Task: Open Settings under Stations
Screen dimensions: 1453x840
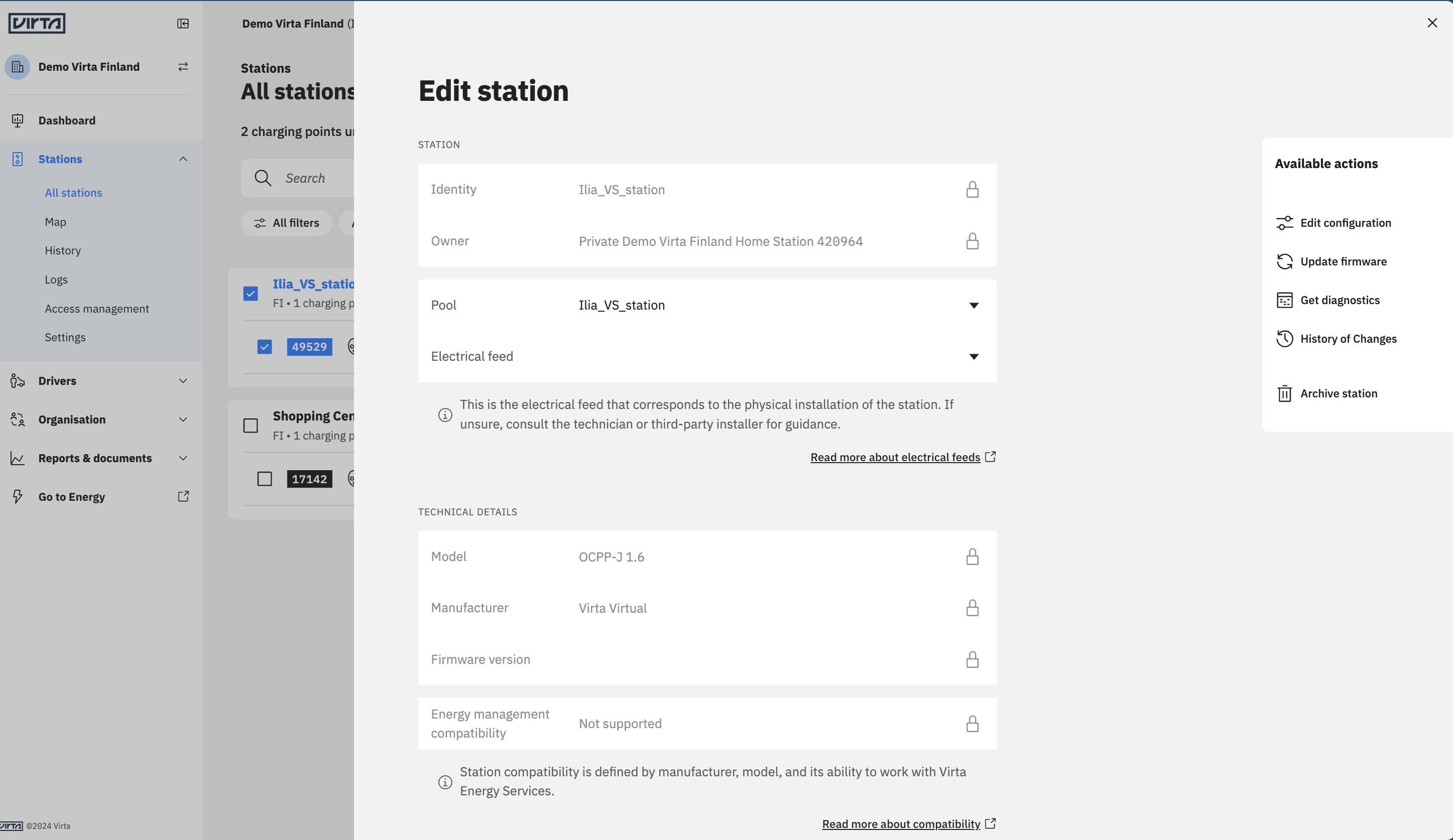Action: click(65, 337)
